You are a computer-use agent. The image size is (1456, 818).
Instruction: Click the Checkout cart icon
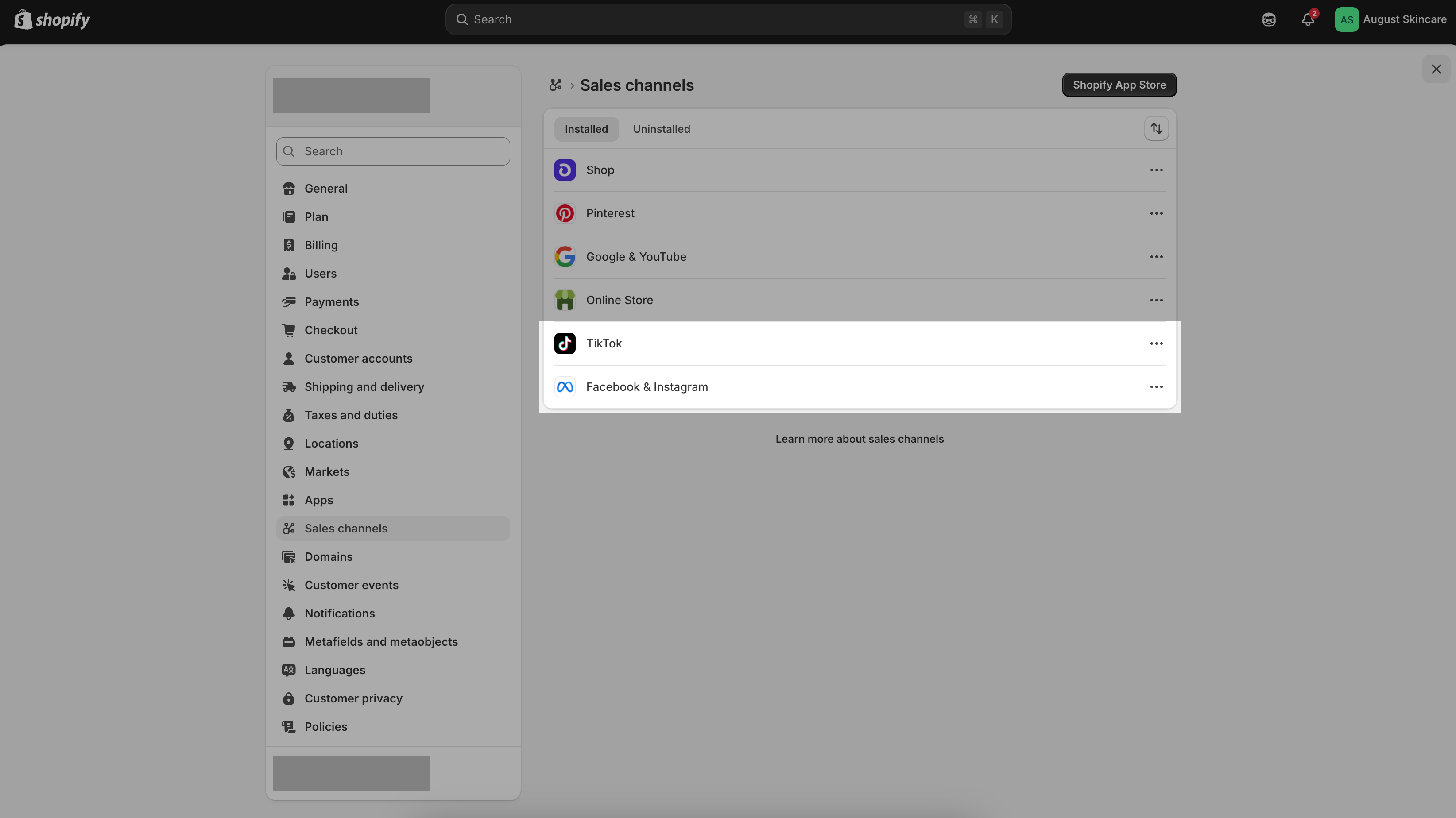pos(289,330)
